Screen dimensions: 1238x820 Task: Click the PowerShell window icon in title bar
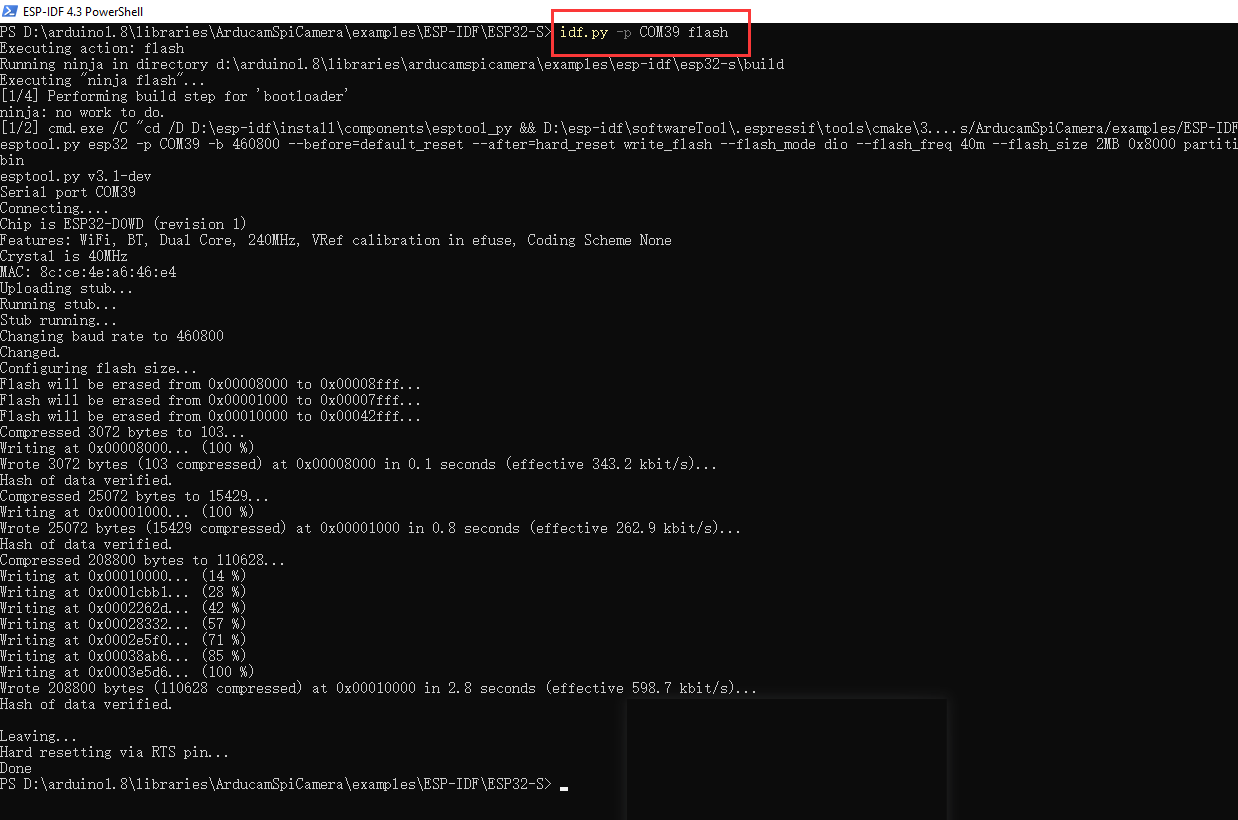(x=11, y=12)
